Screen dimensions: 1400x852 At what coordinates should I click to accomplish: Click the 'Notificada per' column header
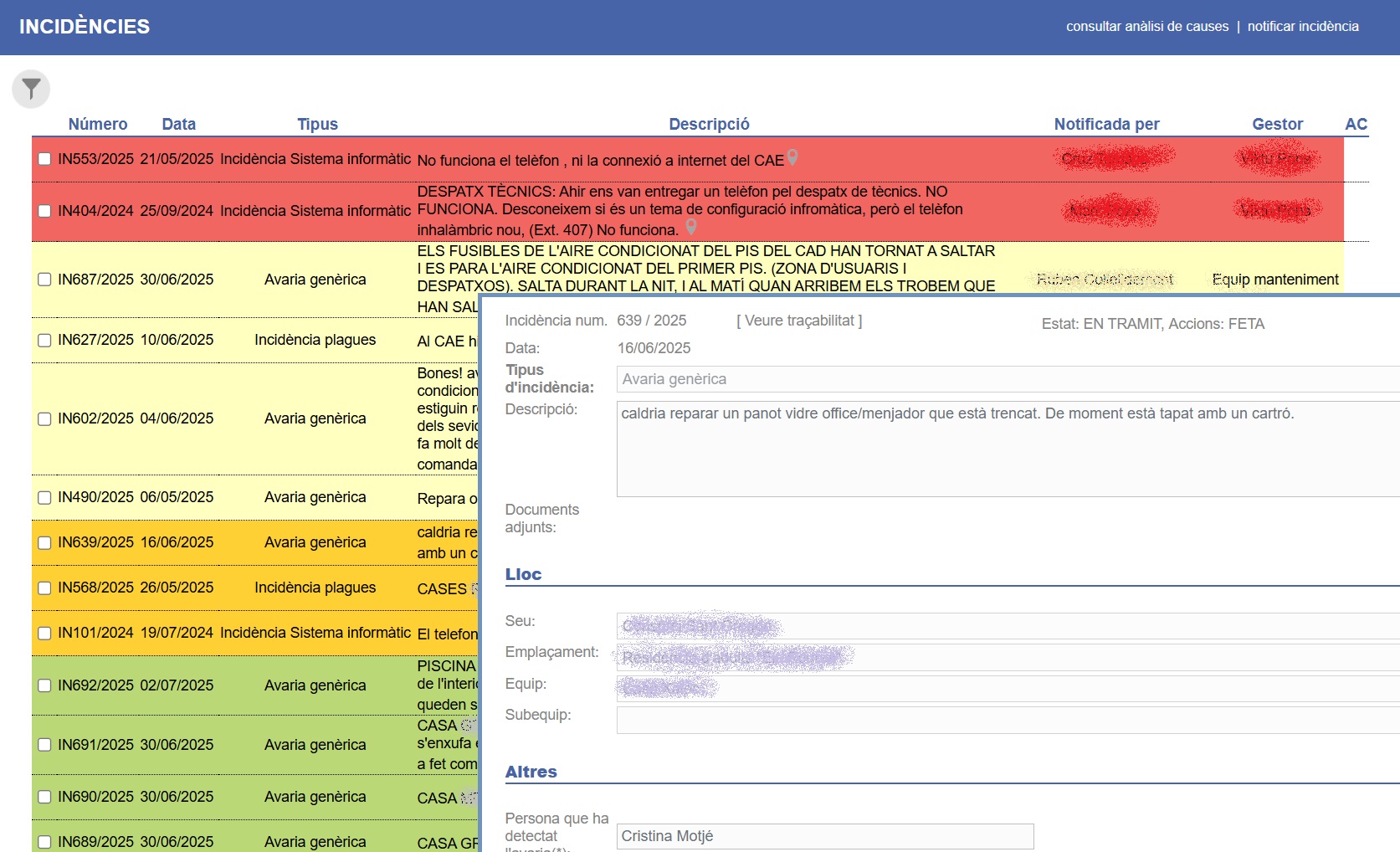click(x=1106, y=124)
